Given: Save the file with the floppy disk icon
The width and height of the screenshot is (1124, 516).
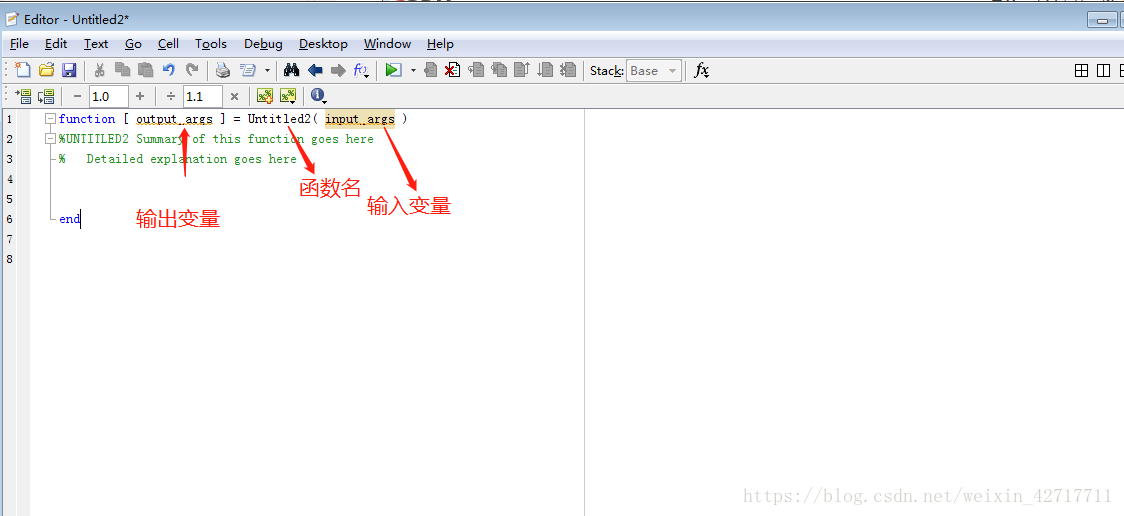Looking at the screenshot, I should (69, 70).
